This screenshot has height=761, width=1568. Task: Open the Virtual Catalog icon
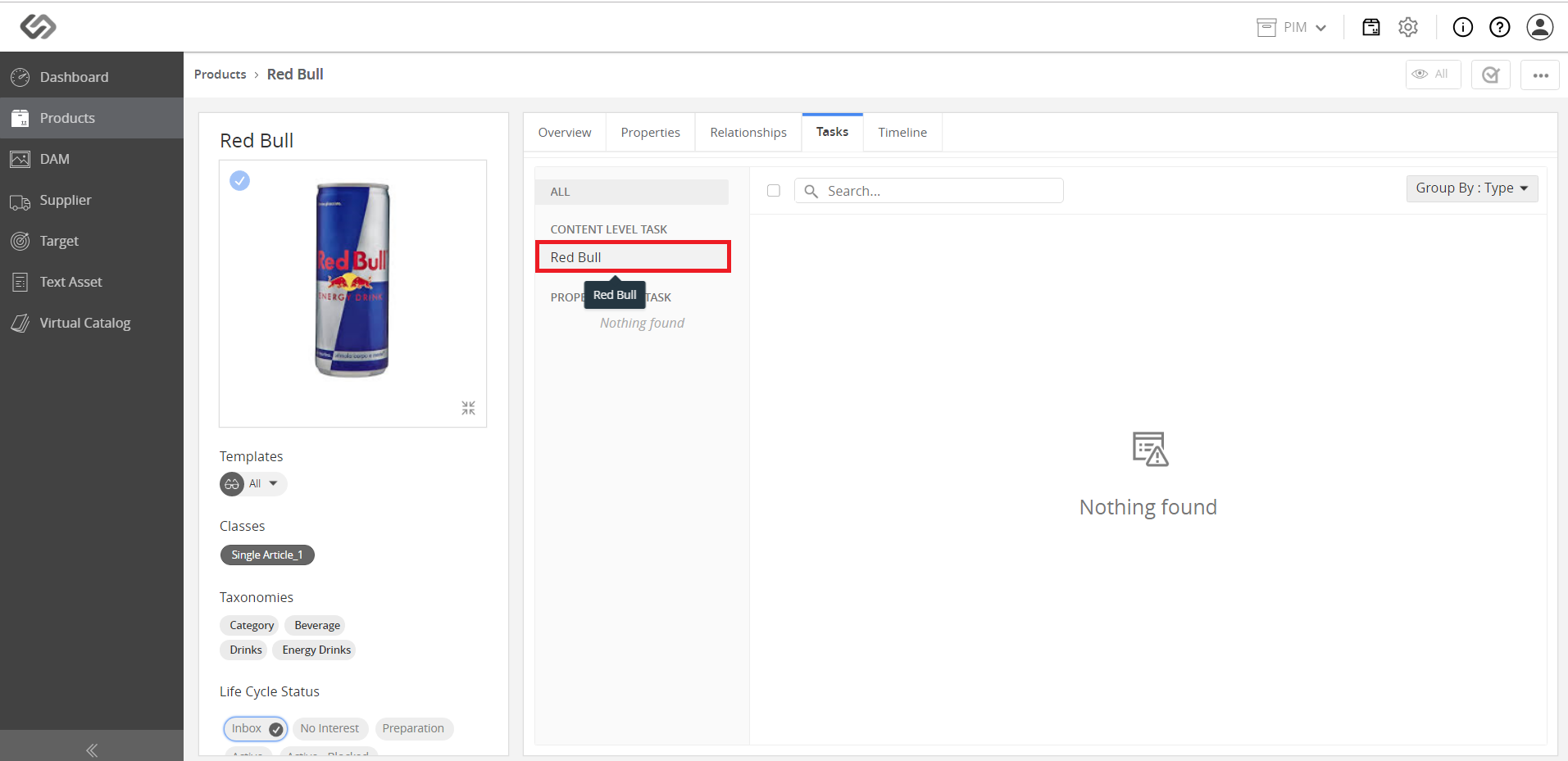[20, 323]
